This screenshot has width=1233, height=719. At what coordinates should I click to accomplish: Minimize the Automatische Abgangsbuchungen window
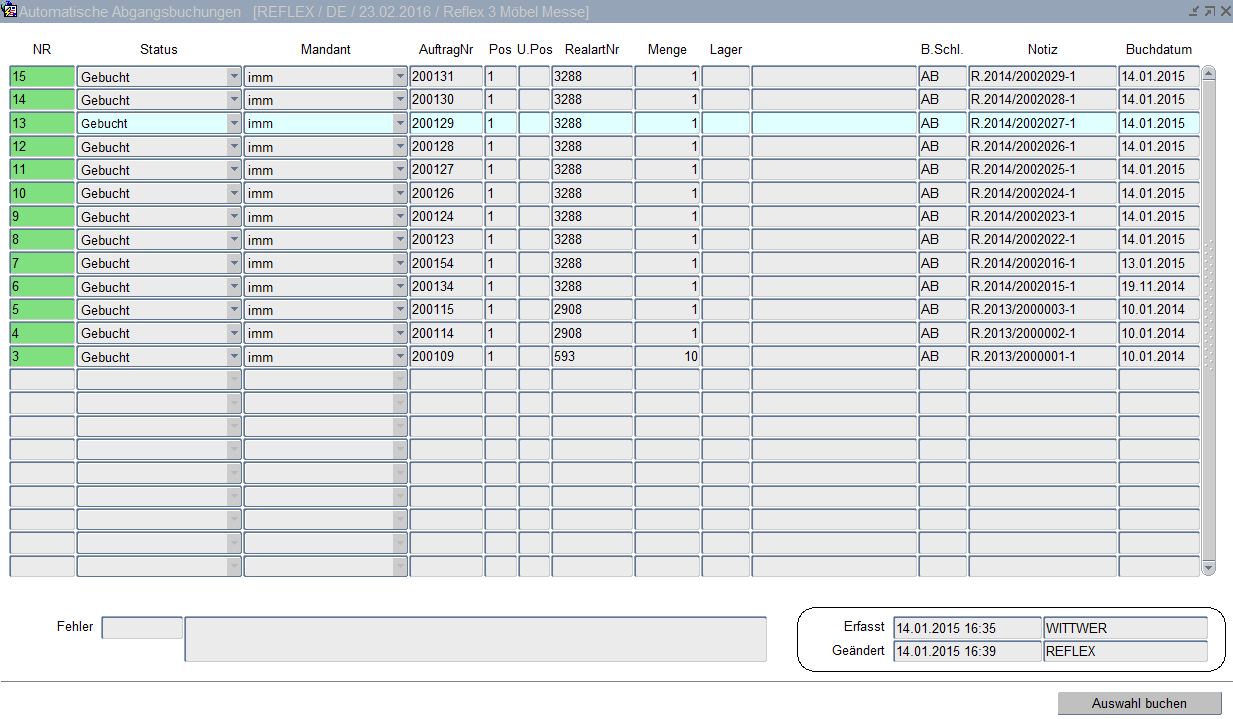pos(1193,11)
